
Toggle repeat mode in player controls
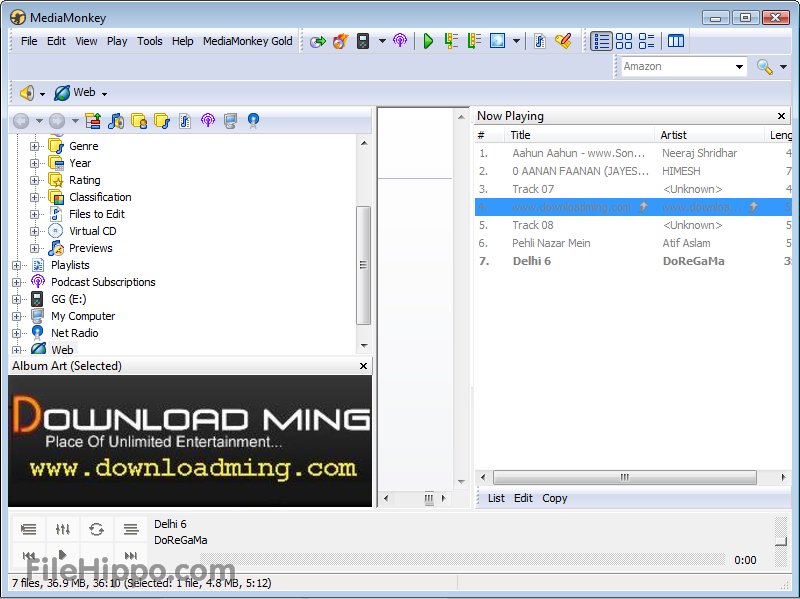[x=97, y=530]
